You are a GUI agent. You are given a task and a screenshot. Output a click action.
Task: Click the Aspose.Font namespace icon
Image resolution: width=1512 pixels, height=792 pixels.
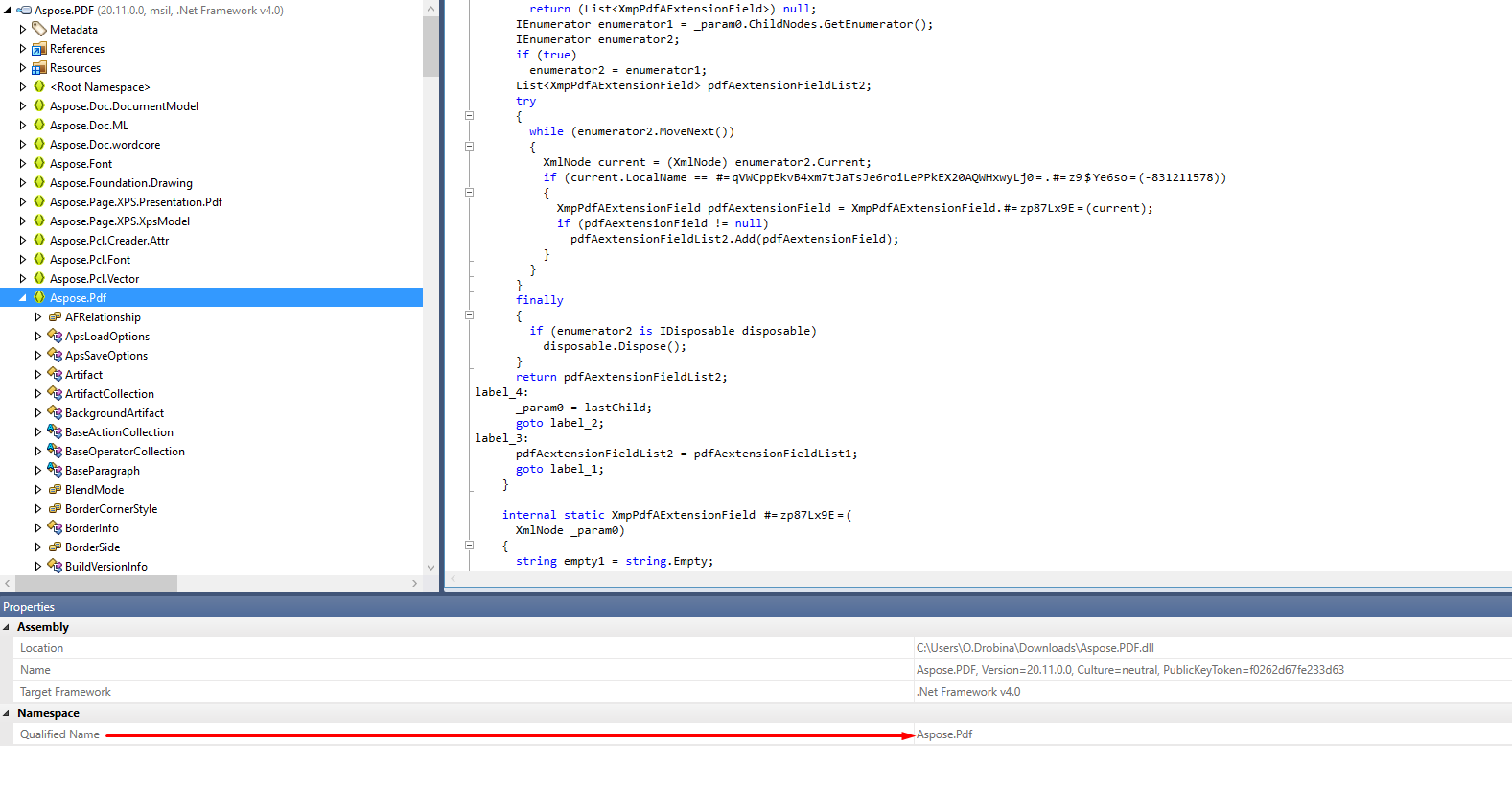pyautogui.click(x=39, y=163)
